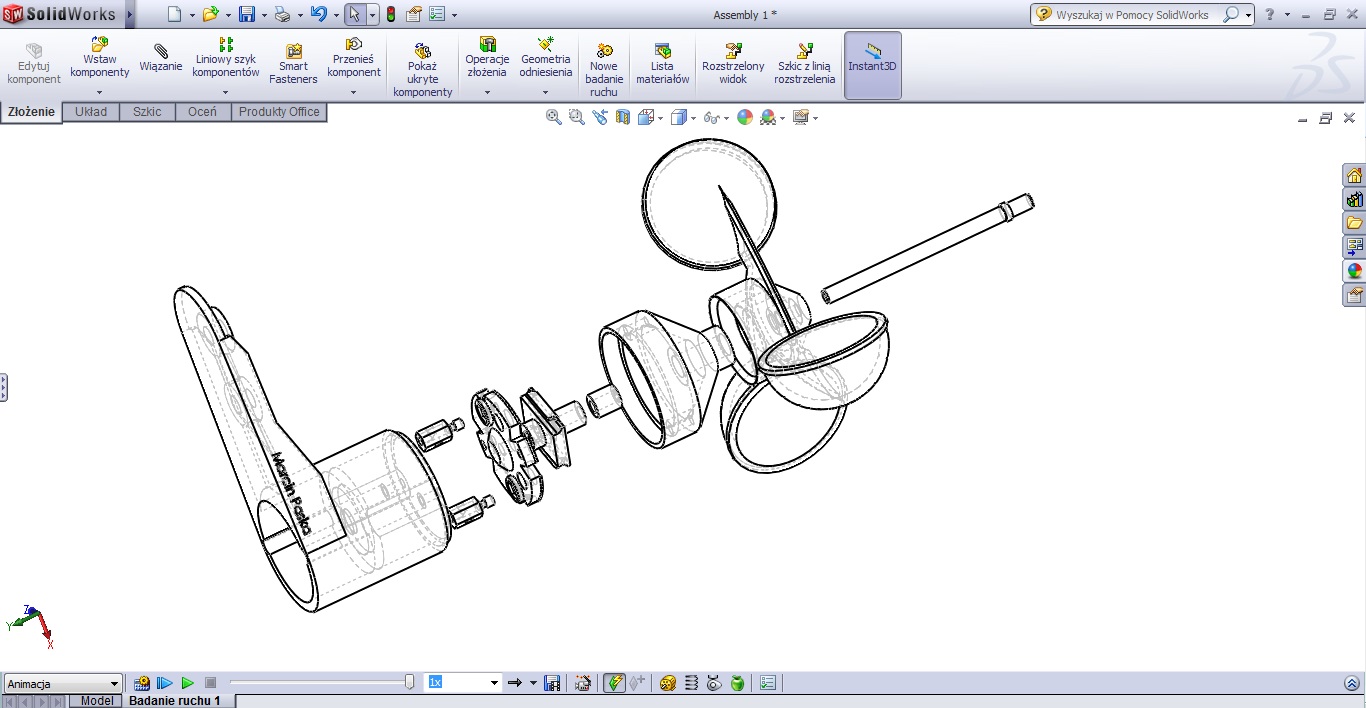Image resolution: width=1366 pixels, height=708 pixels.
Task: Toggle the Instant3D mode
Action: (x=872, y=62)
